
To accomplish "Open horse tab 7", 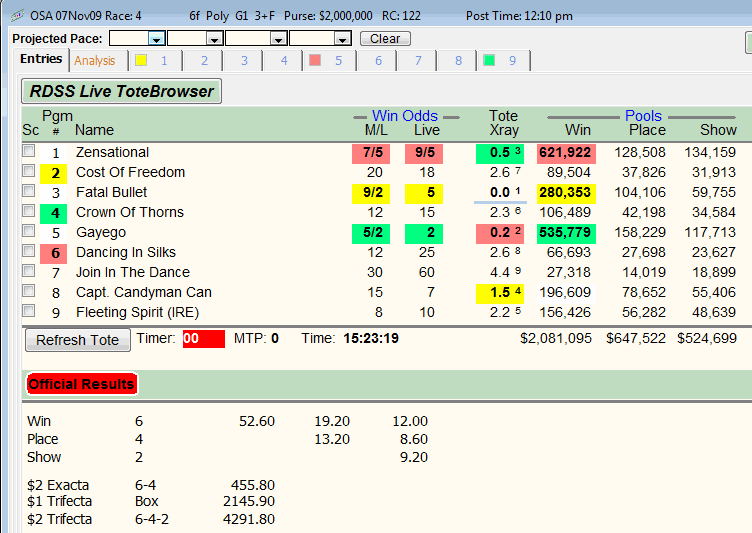I will tap(418, 60).
